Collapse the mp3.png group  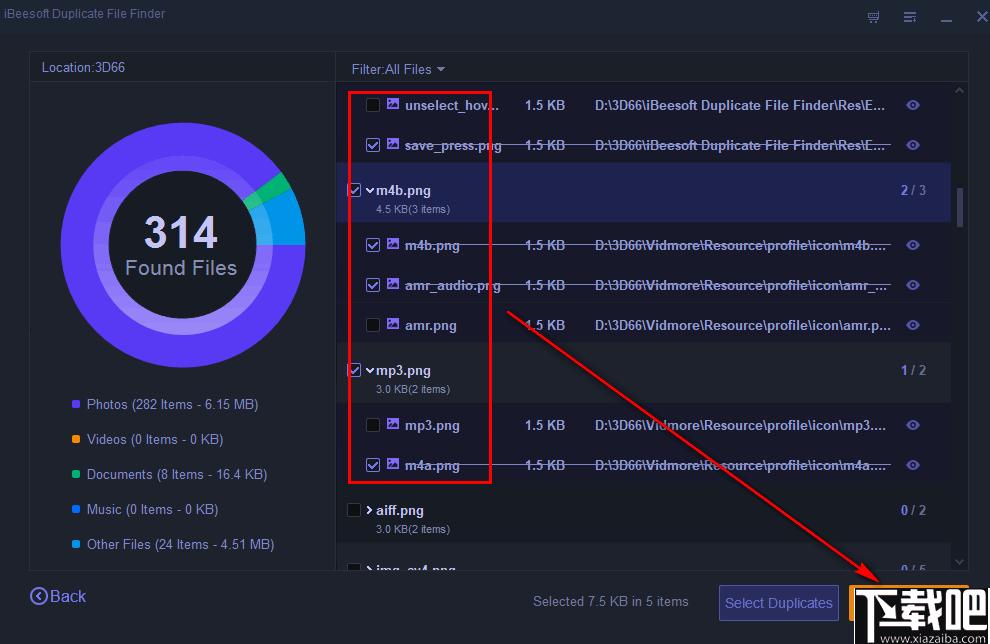(x=370, y=370)
